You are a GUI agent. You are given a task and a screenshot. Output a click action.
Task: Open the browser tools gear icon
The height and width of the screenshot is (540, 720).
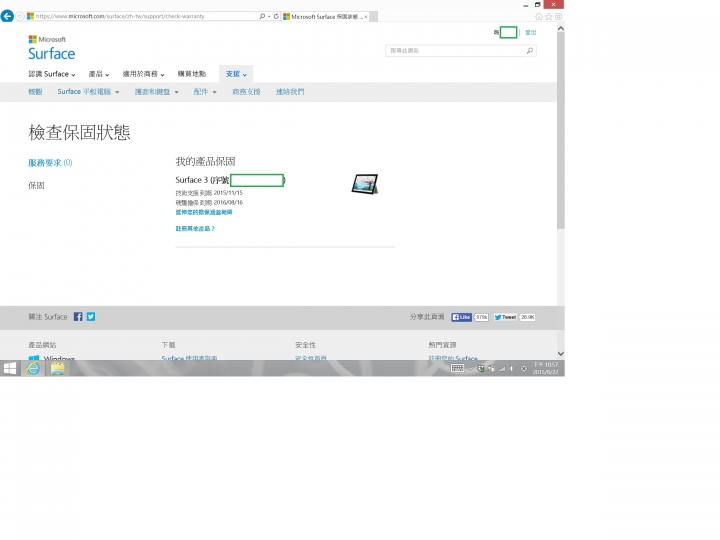[x=558, y=17]
